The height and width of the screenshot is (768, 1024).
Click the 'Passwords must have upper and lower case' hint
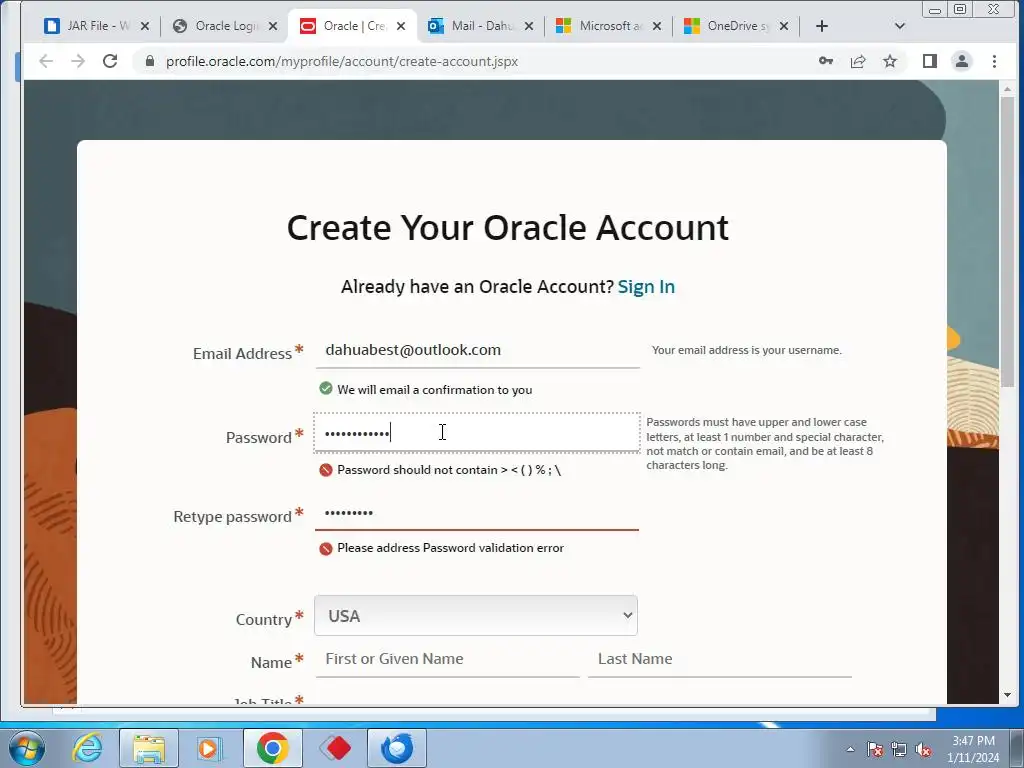[x=765, y=443]
